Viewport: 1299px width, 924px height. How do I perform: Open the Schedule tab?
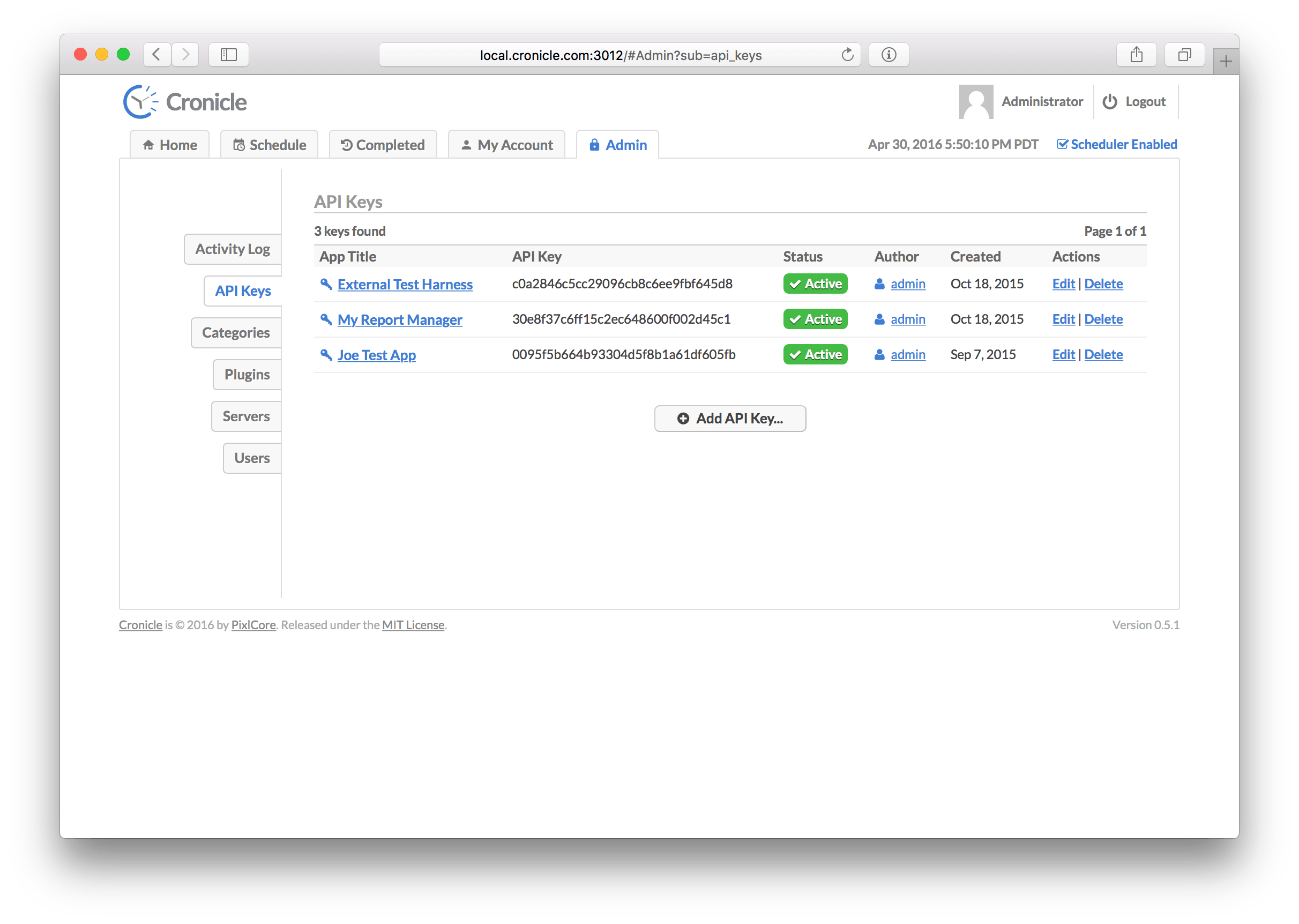[270, 145]
